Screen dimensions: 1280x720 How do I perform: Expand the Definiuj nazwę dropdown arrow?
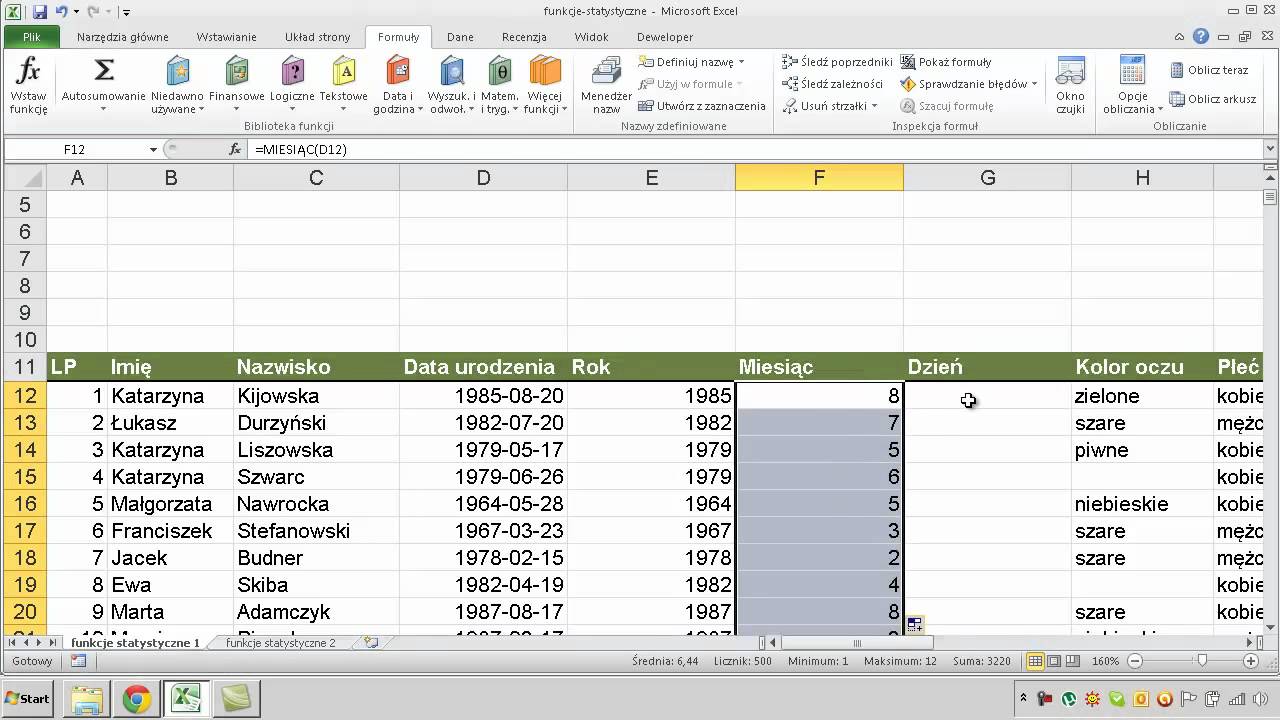tap(741, 62)
